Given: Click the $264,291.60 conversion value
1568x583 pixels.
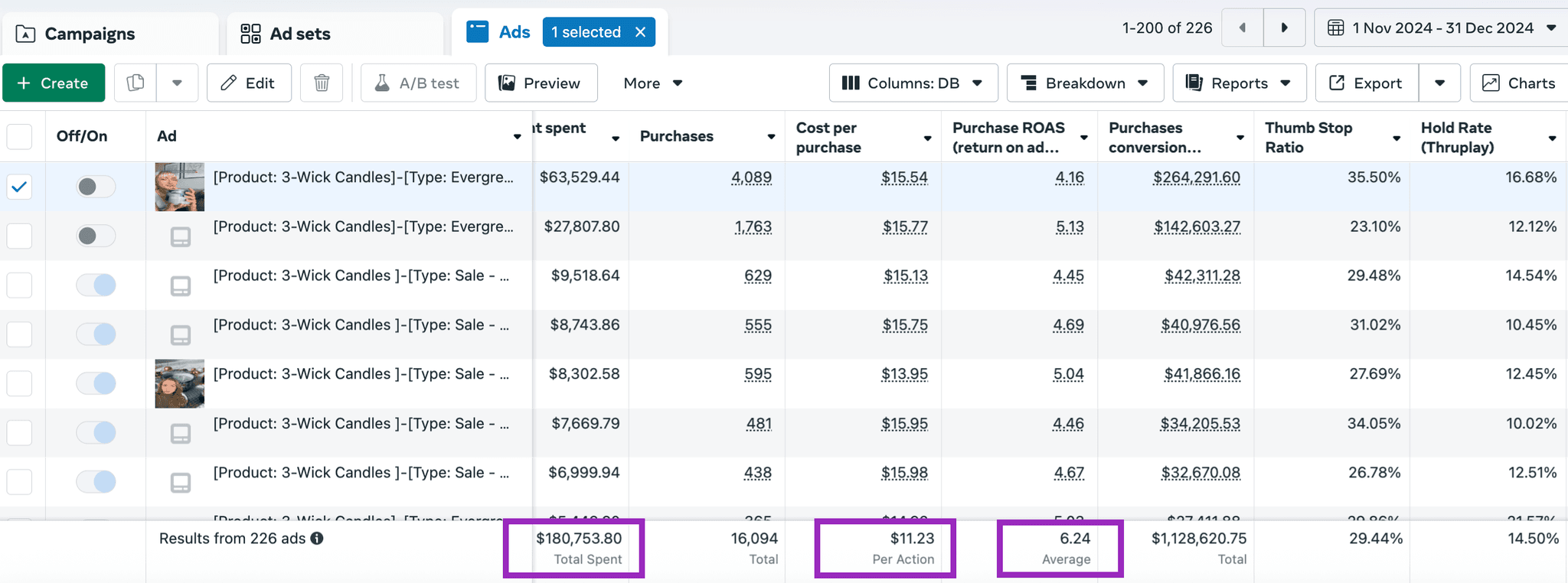Looking at the screenshot, I should coord(1197,178).
